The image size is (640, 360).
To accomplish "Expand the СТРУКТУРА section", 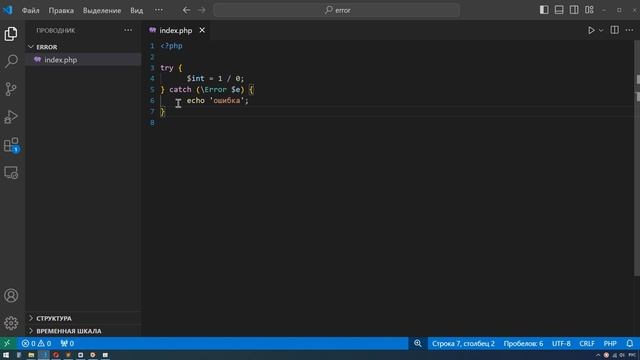I will coord(83,318).
